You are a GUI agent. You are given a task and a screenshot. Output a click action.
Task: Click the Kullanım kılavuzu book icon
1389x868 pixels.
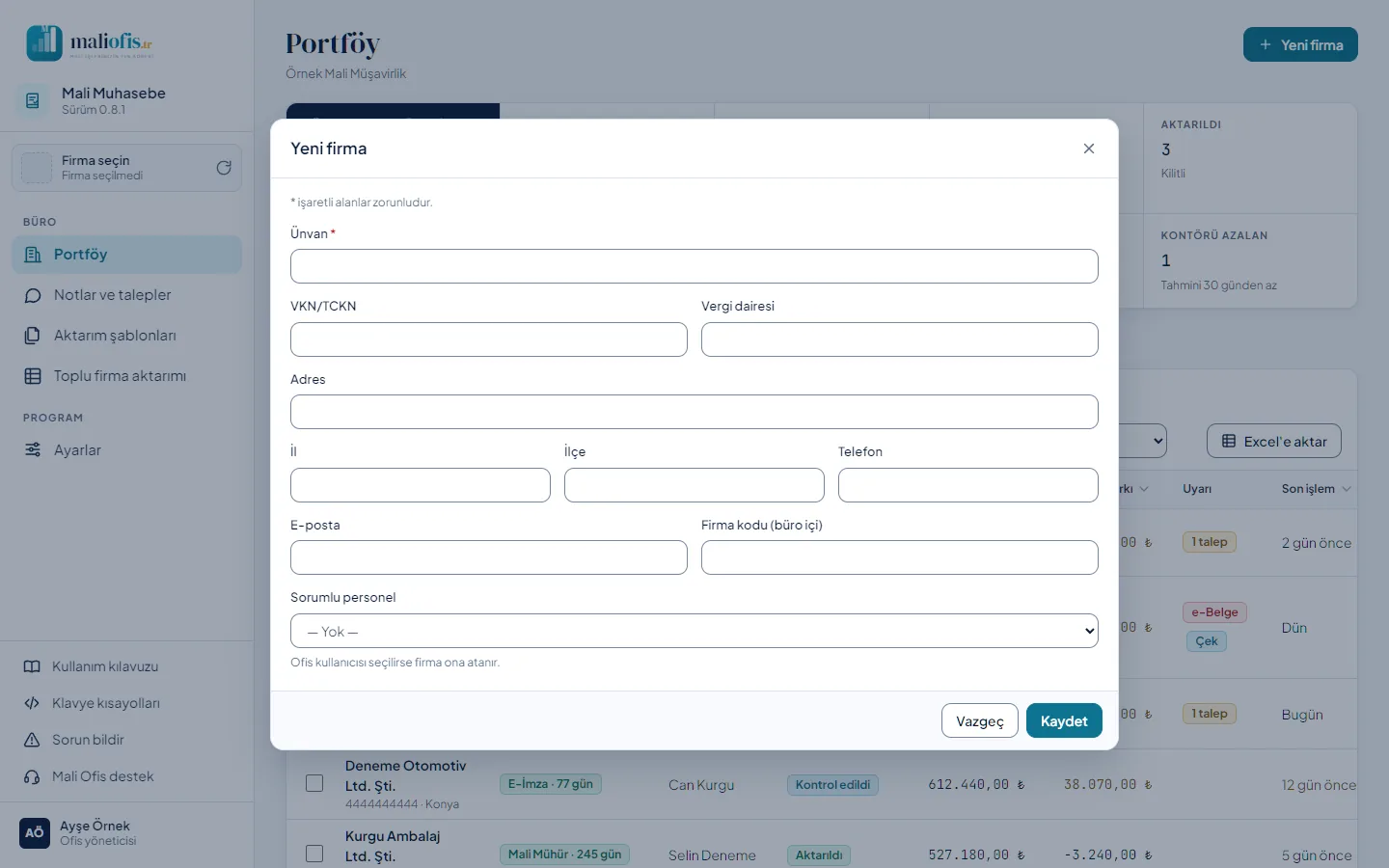(32, 666)
